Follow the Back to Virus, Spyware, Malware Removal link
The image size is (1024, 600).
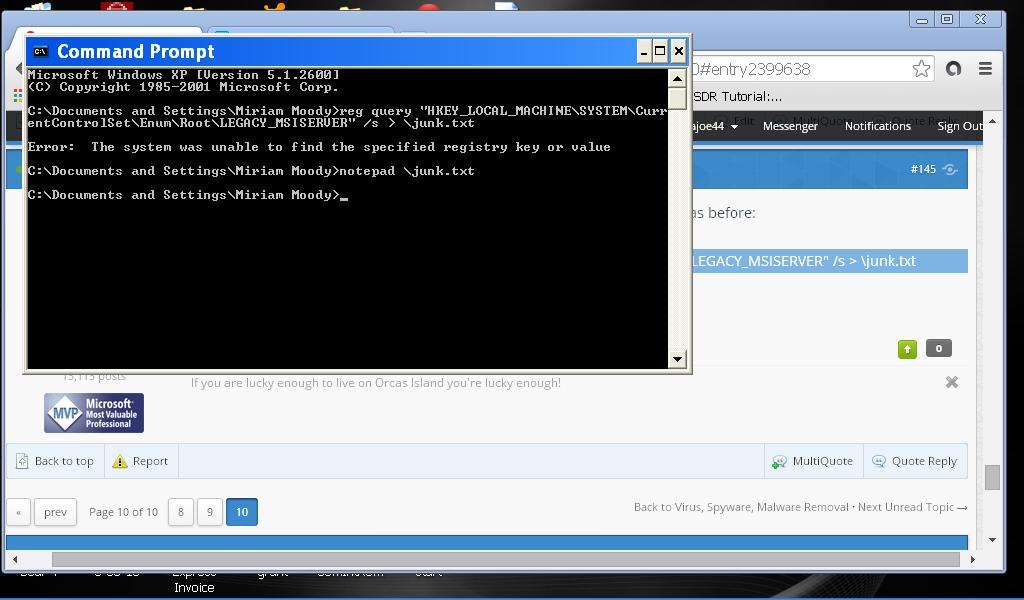coord(741,507)
